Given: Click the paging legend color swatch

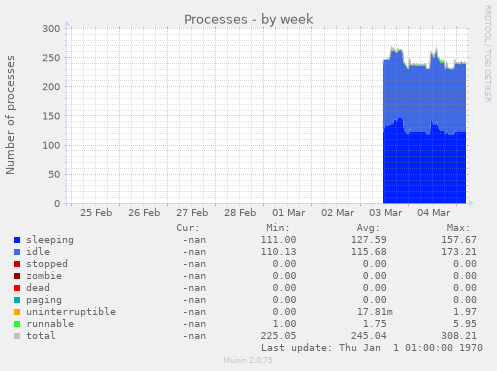Looking at the screenshot, I should (x=17, y=300).
